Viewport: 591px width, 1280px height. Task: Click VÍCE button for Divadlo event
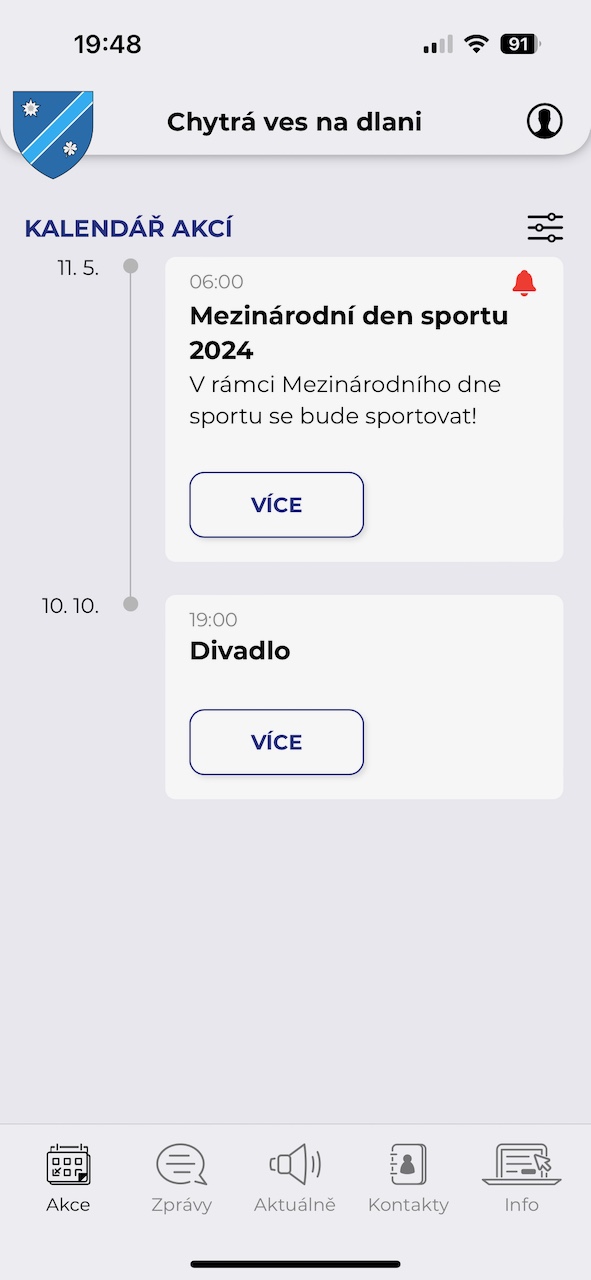point(276,742)
